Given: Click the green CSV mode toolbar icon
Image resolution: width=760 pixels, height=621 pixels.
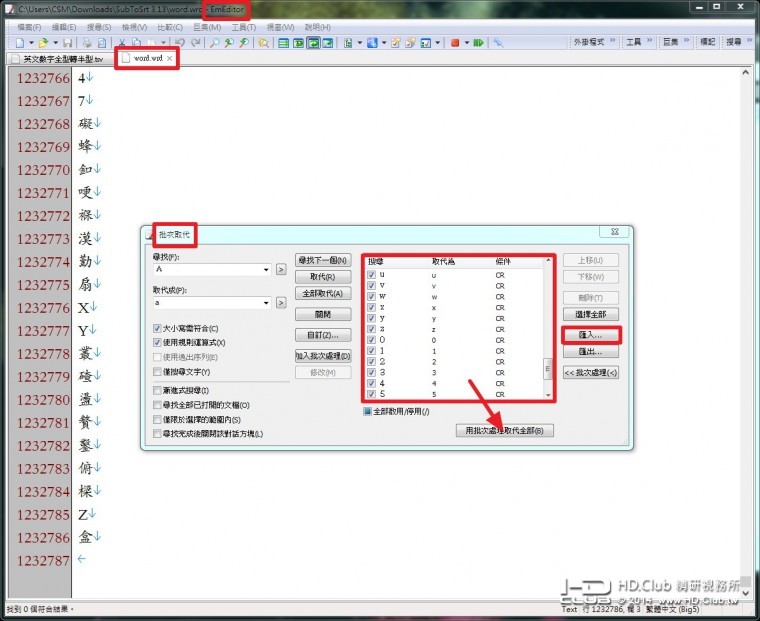Looking at the screenshot, I should coord(348,43).
